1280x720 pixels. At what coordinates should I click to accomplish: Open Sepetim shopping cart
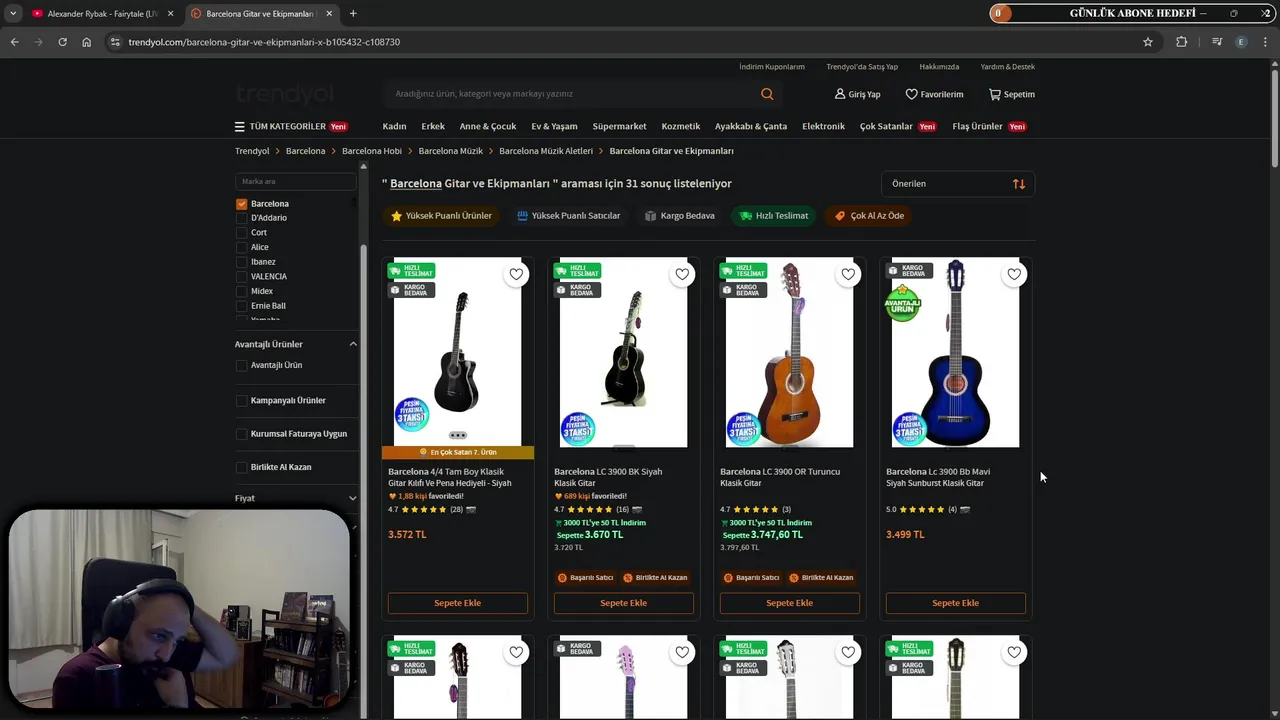(x=1012, y=94)
